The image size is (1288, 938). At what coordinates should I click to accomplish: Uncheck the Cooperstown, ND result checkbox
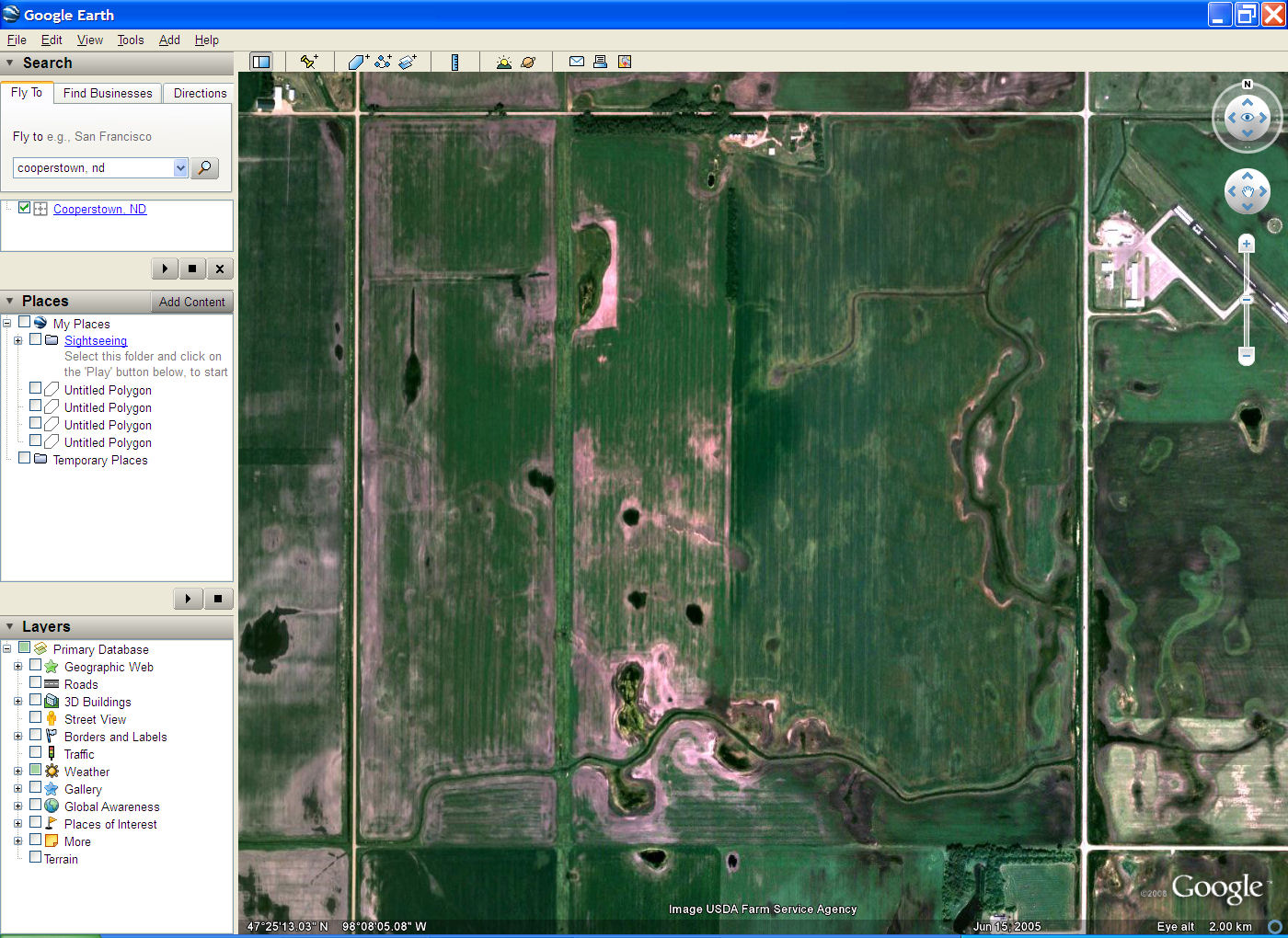[x=25, y=208]
